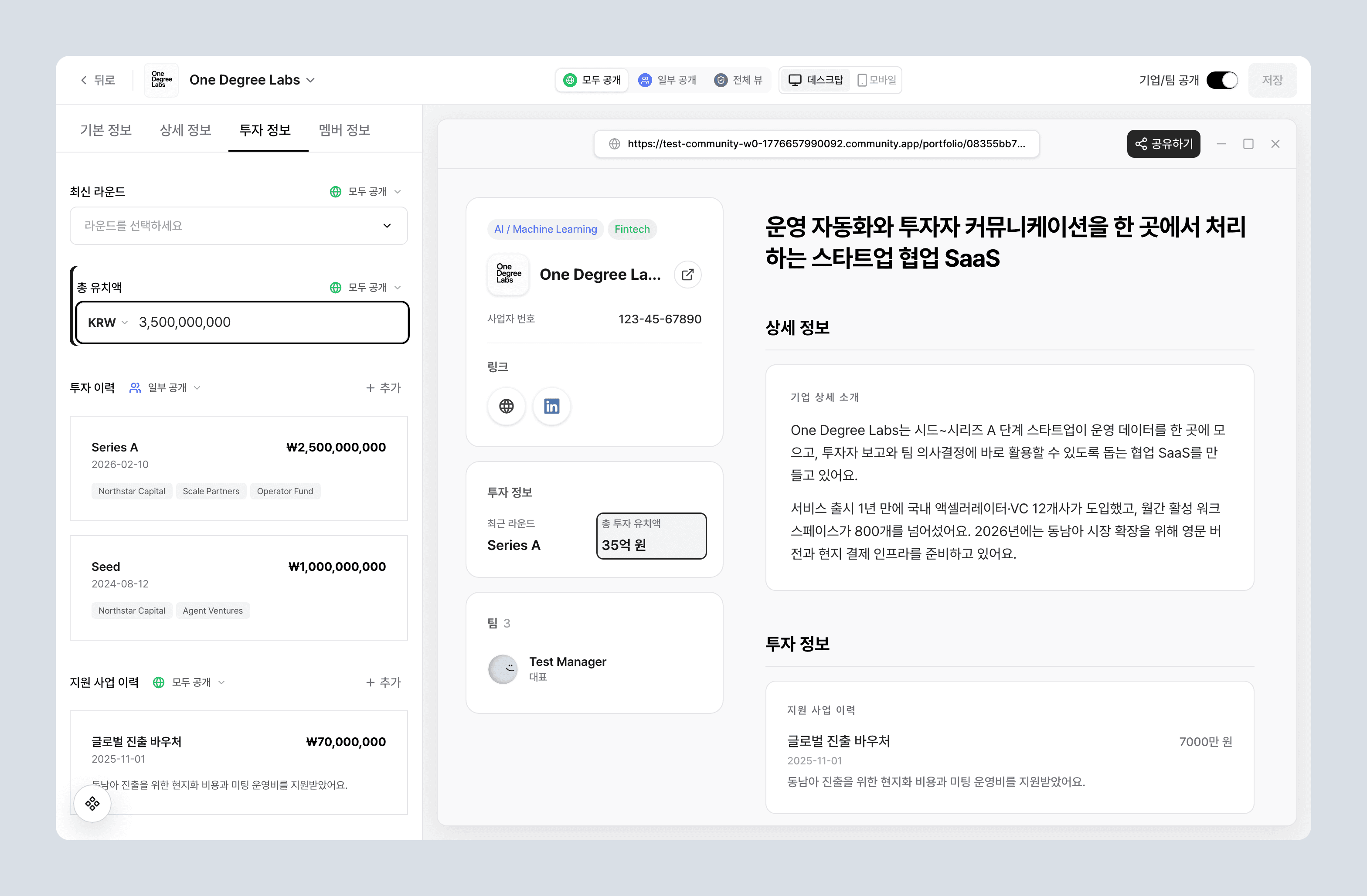Open the One Degree Labs company switcher
1367x896 pixels.
[x=252, y=80]
